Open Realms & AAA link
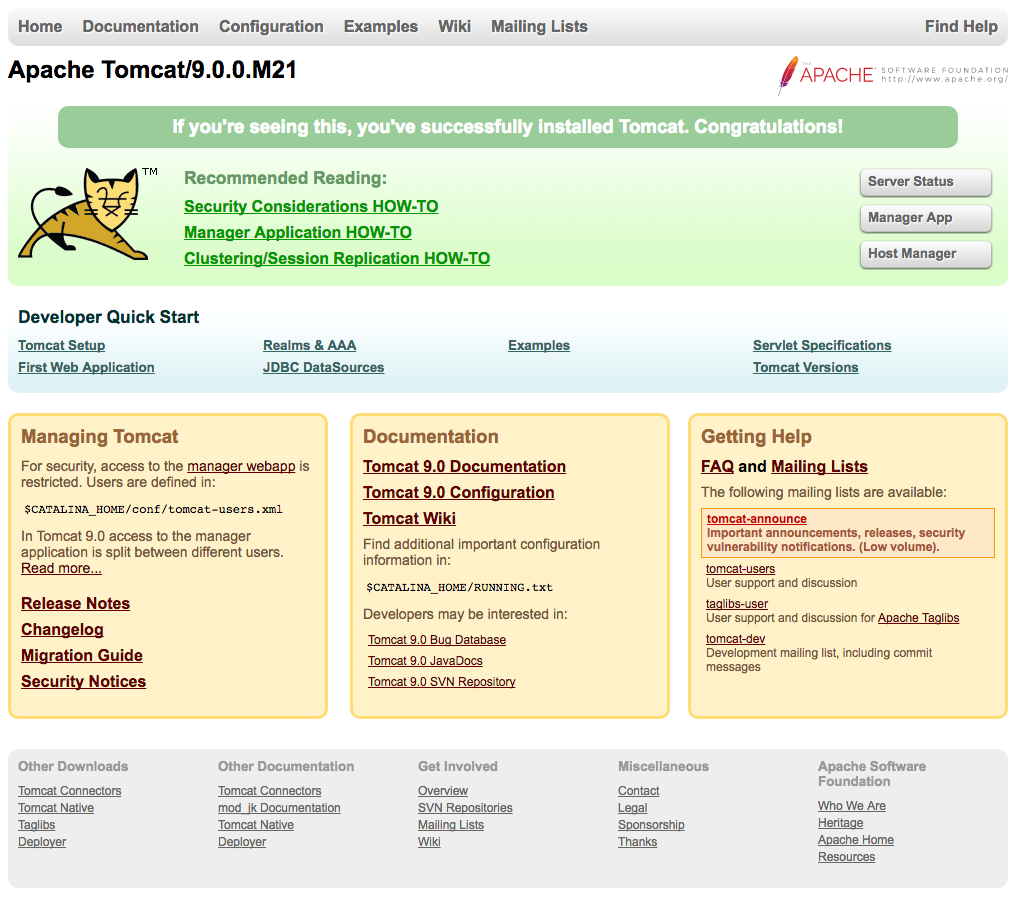1026x897 pixels. point(310,345)
